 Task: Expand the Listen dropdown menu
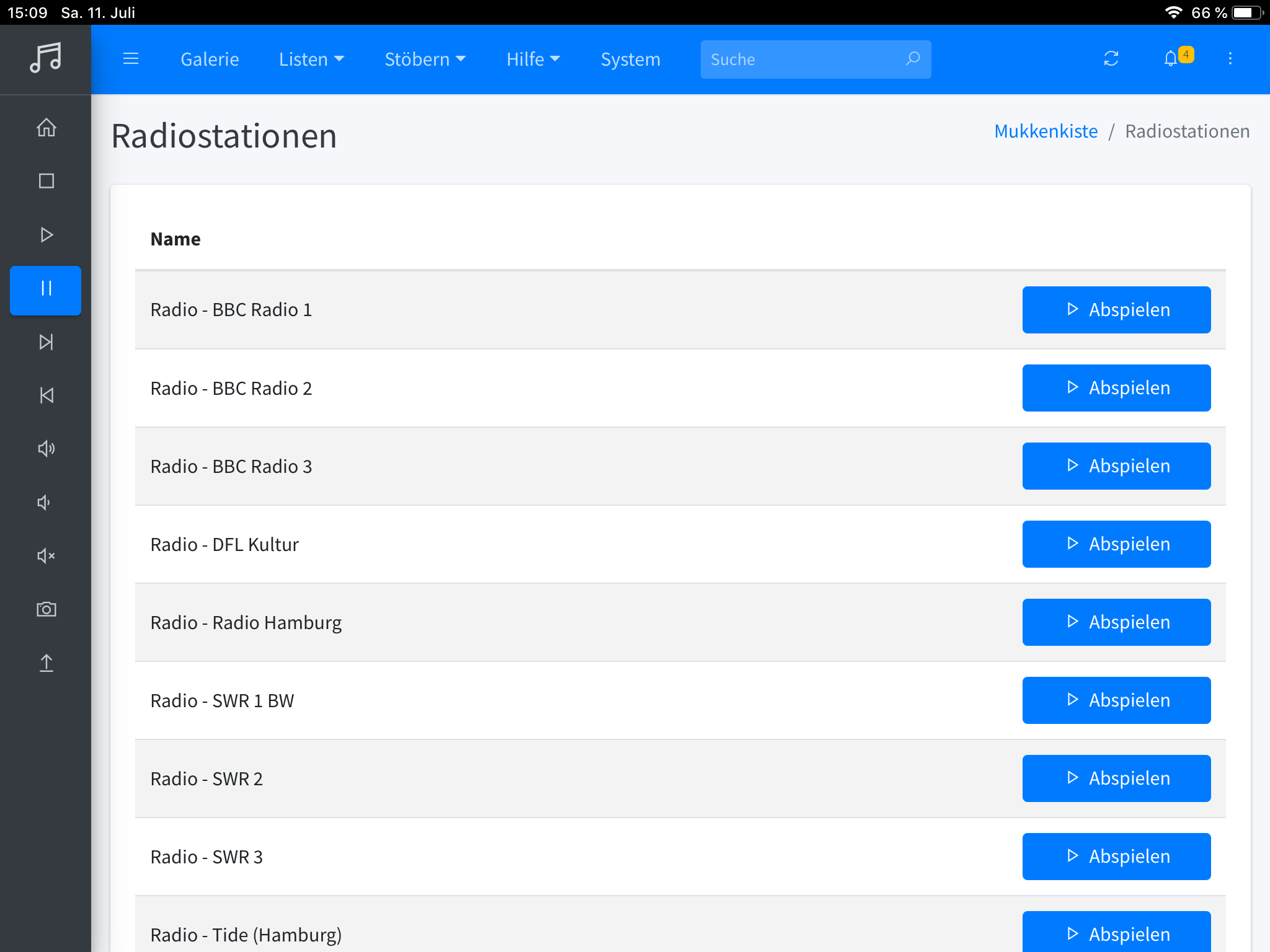[x=311, y=59]
